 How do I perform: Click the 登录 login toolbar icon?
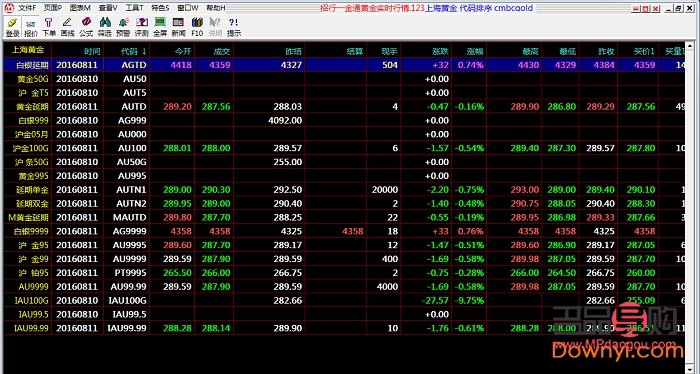12,27
